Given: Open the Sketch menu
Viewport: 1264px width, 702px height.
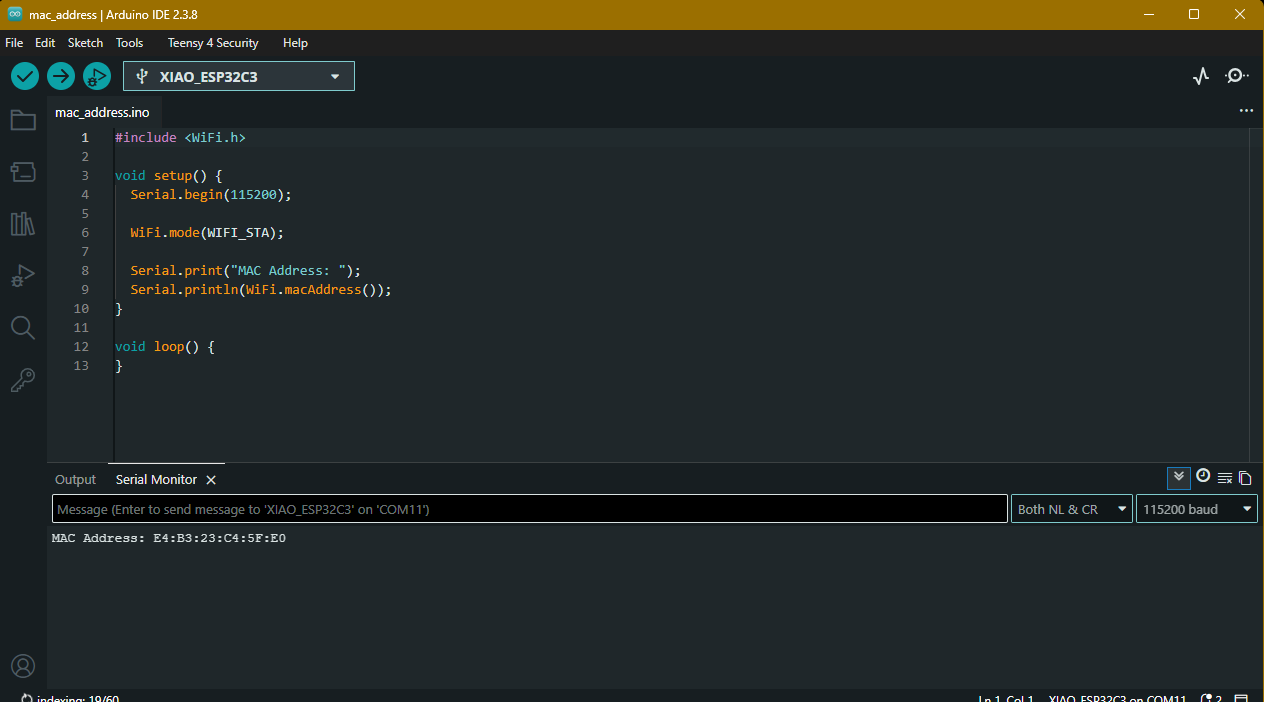Looking at the screenshot, I should pyautogui.click(x=85, y=43).
